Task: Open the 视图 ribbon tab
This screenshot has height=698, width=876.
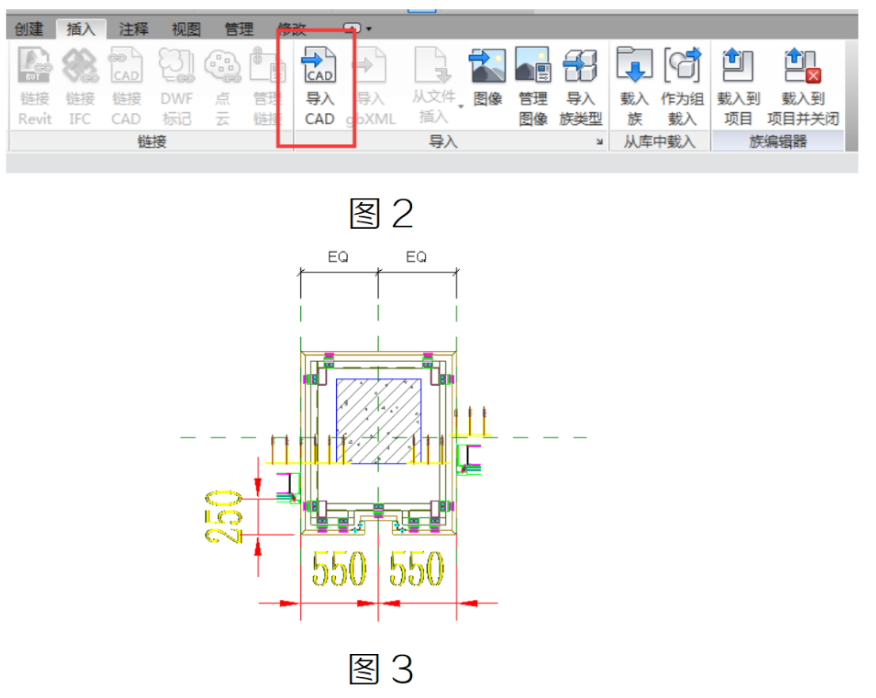Action: point(186,29)
